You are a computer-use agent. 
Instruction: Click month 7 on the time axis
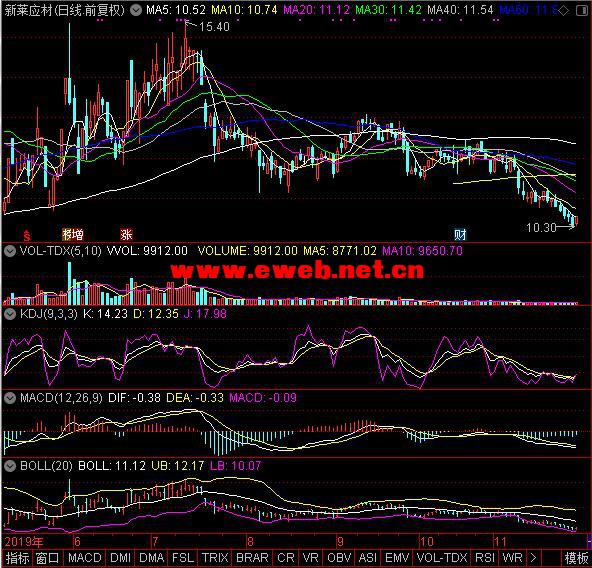point(155,542)
